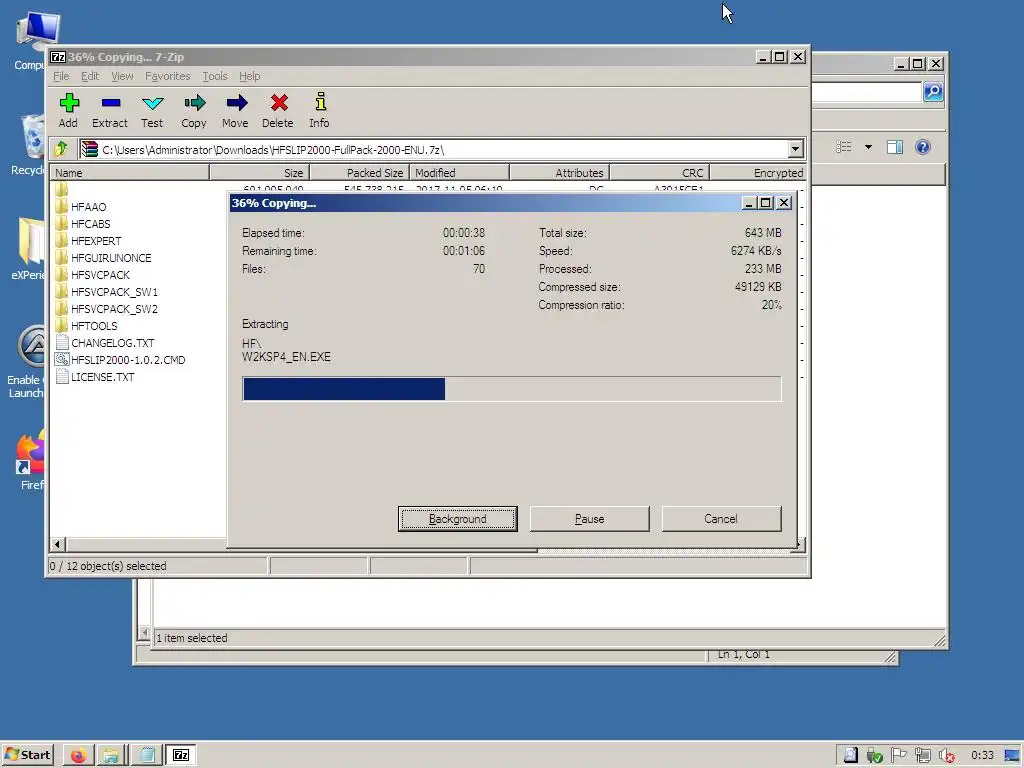1024x768 pixels.
Task: Click the Background button
Action: (458, 519)
